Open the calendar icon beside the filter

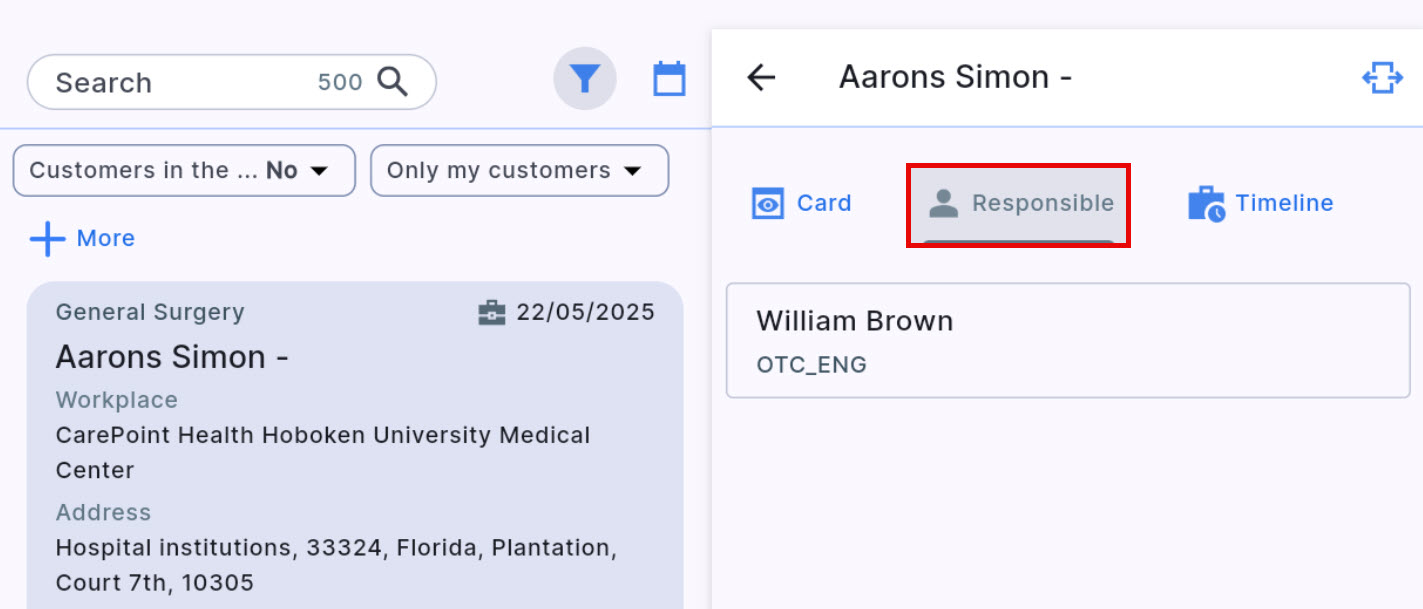tap(669, 77)
